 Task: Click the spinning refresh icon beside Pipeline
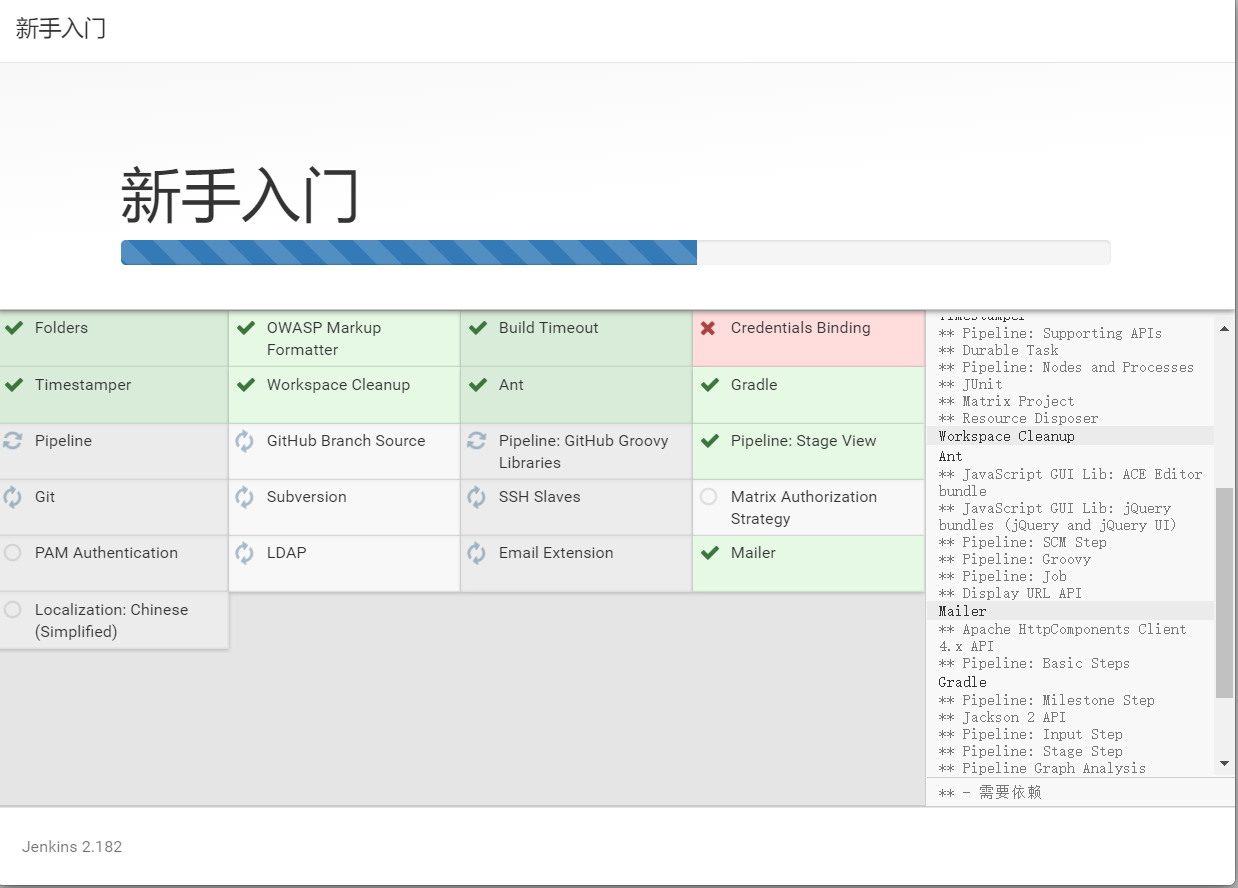[13, 441]
